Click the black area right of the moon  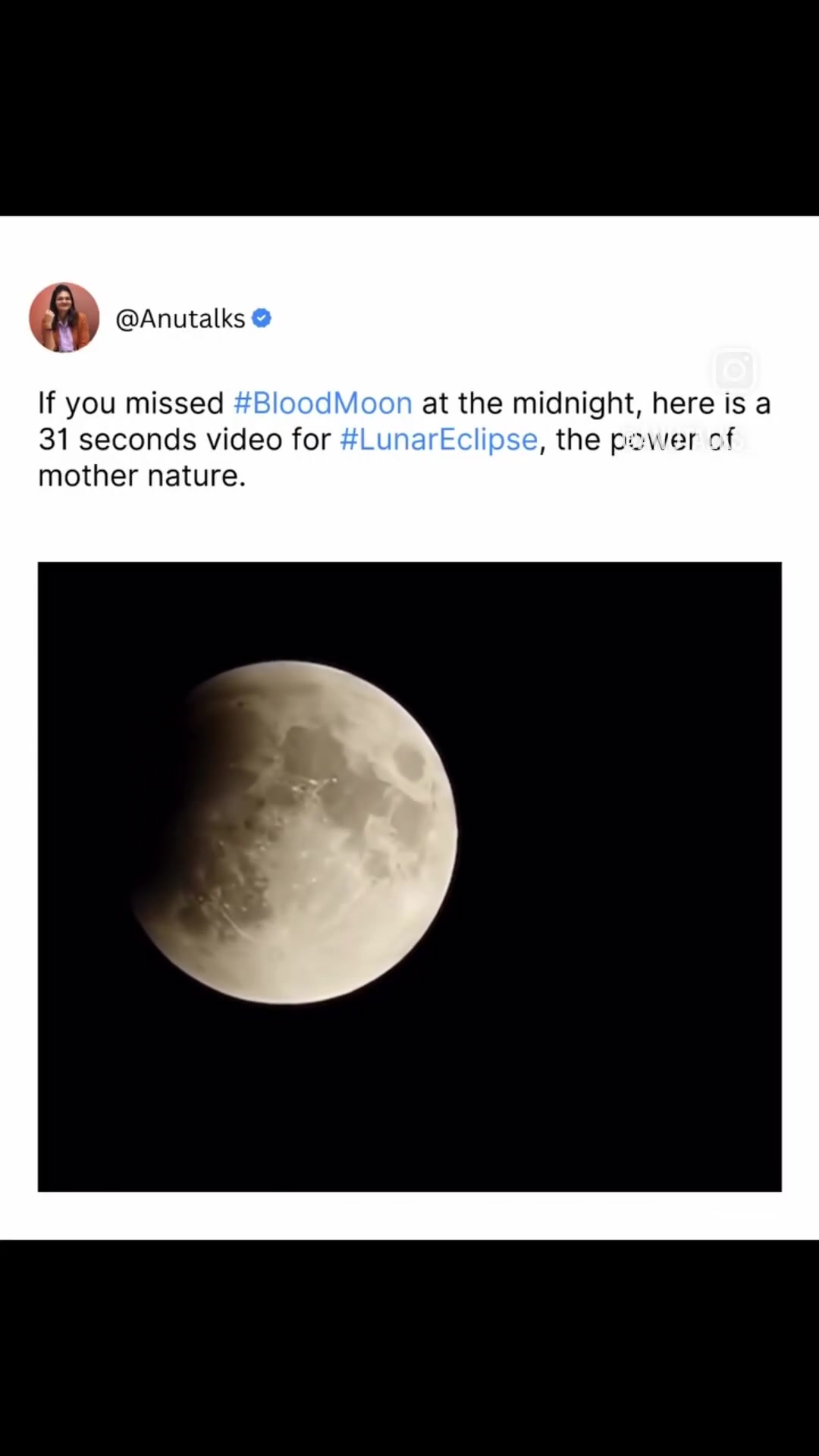pos(622,834)
